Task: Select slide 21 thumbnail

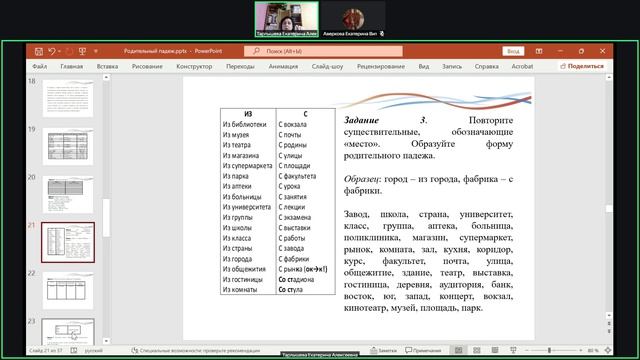Action: click(68, 242)
